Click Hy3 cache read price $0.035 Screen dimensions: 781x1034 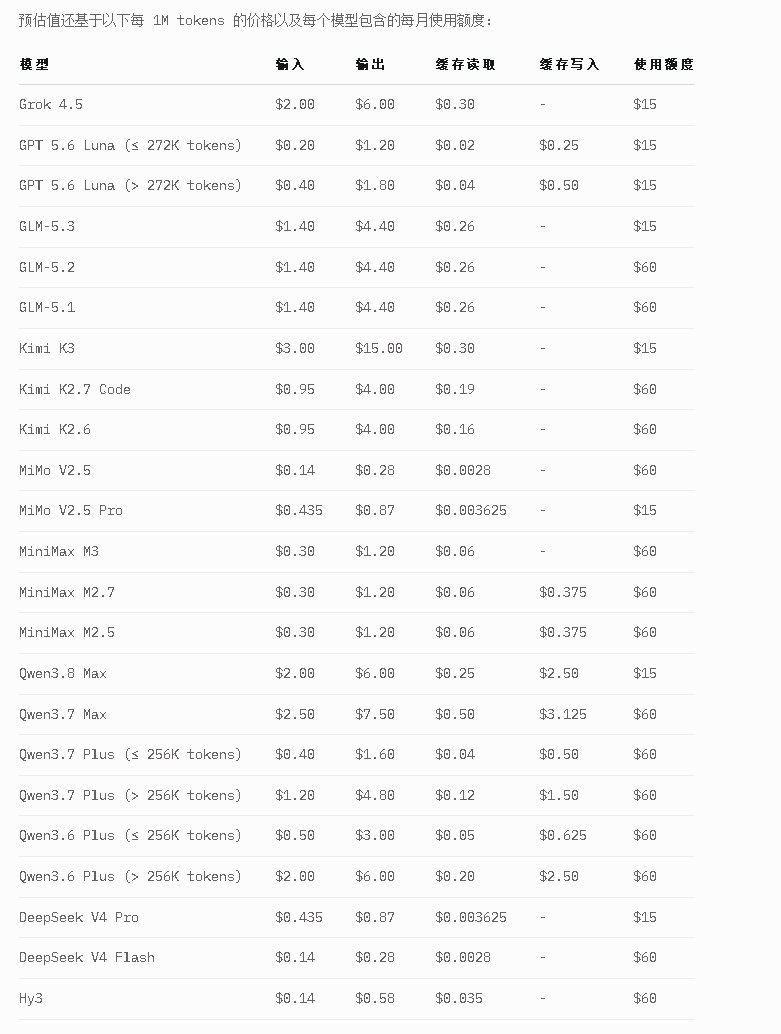point(459,998)
